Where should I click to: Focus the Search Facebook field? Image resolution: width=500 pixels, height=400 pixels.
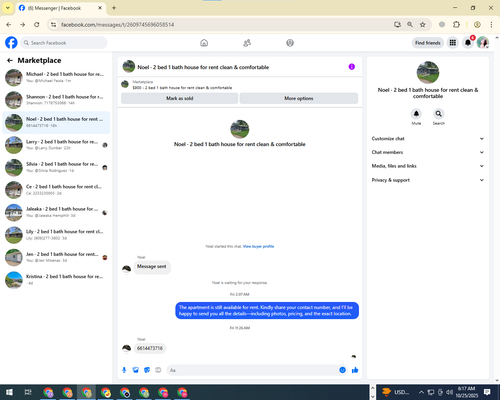pyautogui.click(x=64, y=43)
